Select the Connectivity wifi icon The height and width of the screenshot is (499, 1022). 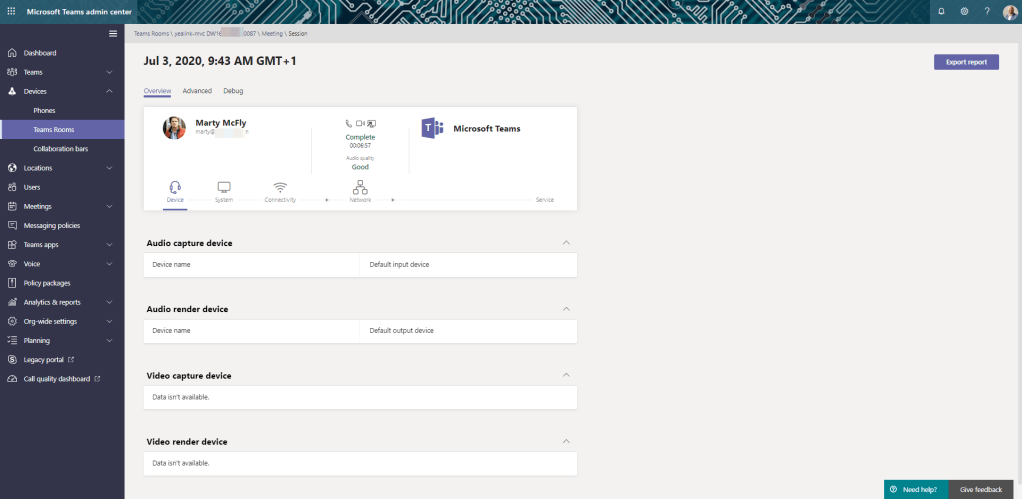click(x=280, y=187)
